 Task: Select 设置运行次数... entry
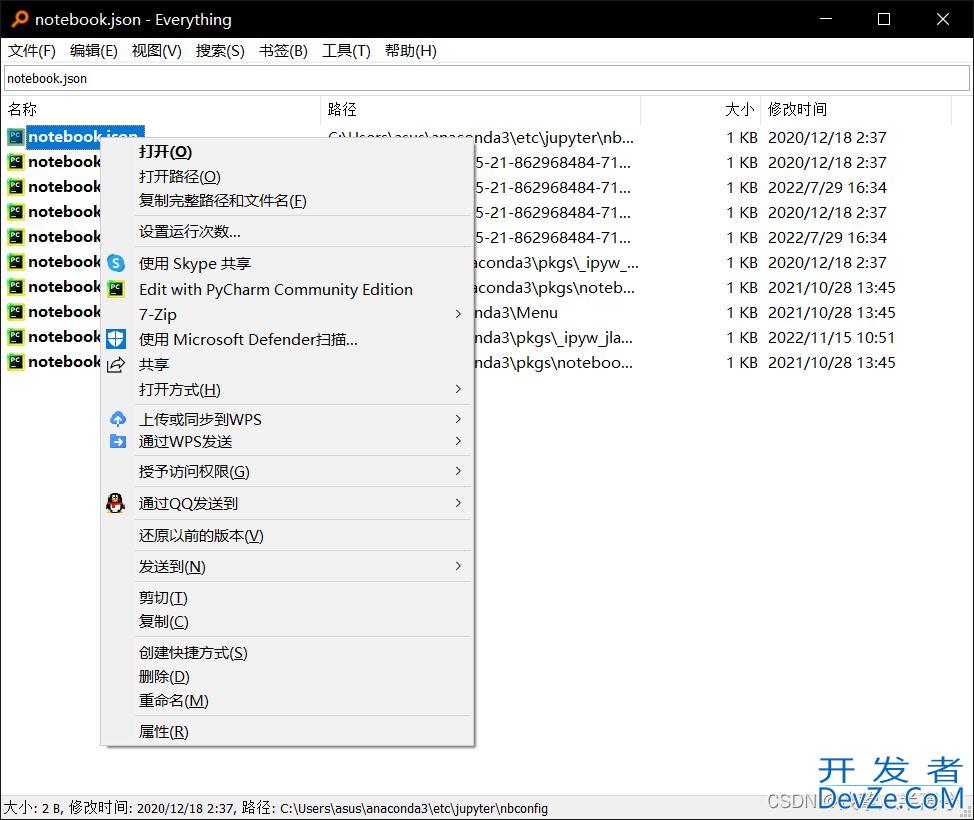pos(189,232)
